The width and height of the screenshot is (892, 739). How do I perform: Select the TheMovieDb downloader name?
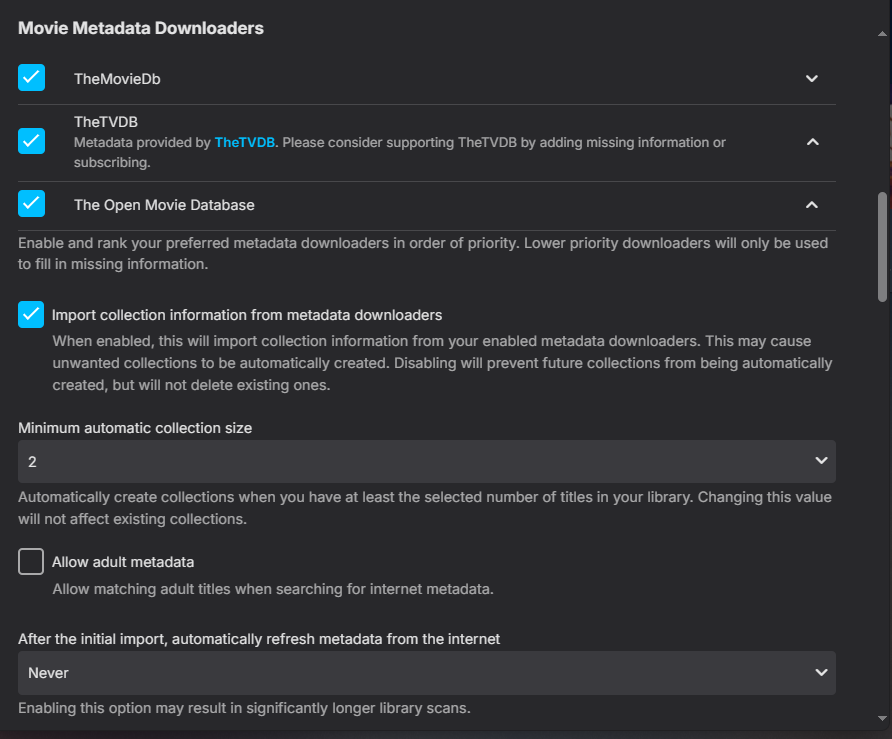[117, 79]
